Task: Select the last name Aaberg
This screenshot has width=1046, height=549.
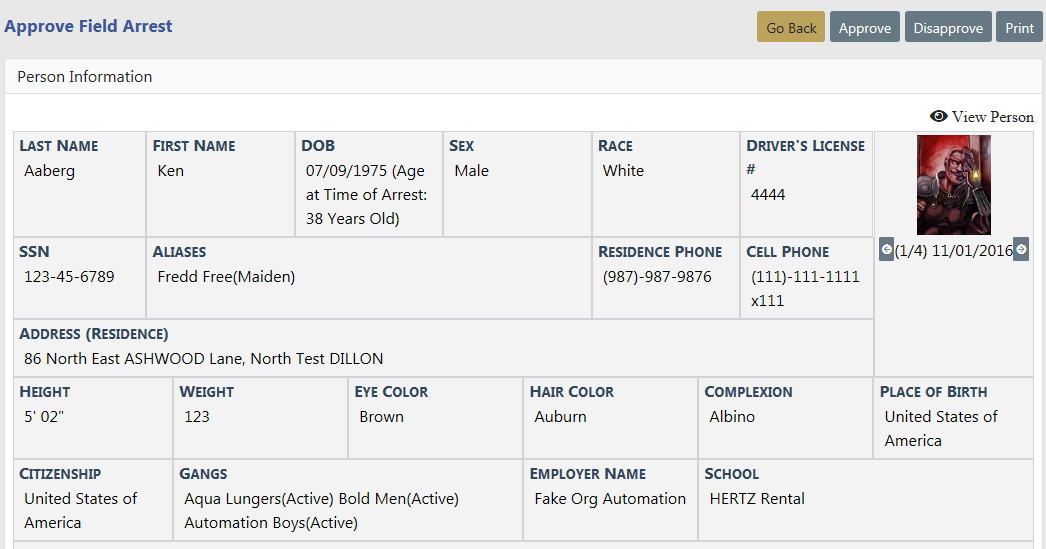Action: pos(50,171)
